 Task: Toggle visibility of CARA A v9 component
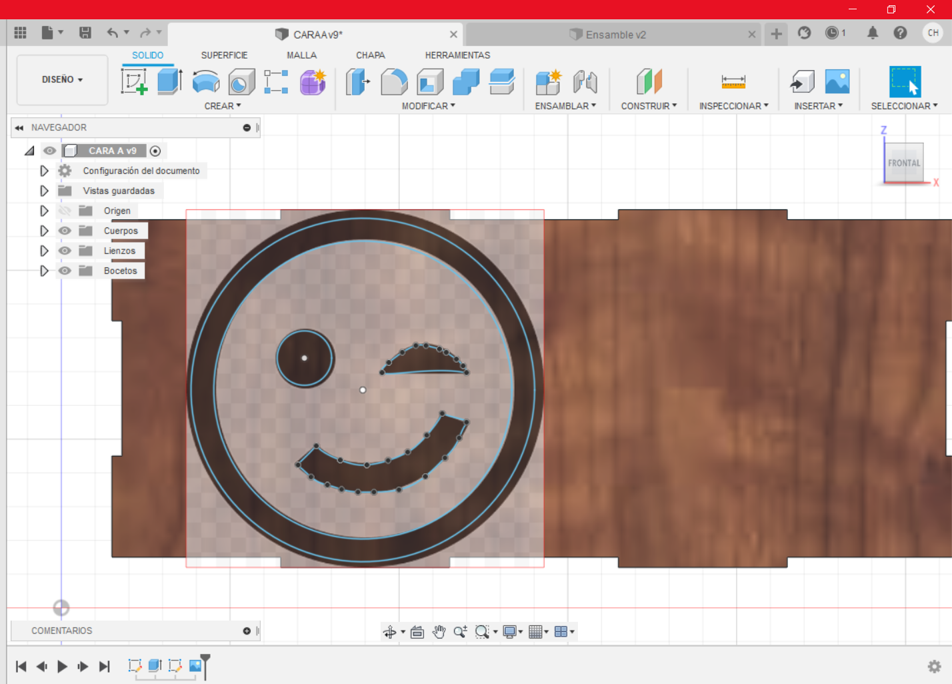click(49, 150)
